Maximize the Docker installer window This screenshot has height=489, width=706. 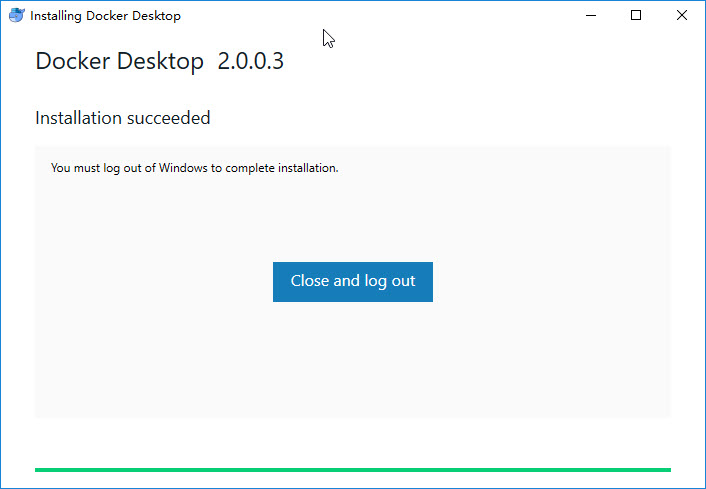tap(636, 15)
